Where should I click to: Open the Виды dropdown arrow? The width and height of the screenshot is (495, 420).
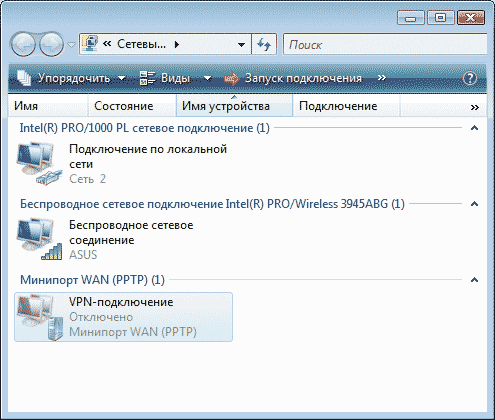(x=207, y=78)
